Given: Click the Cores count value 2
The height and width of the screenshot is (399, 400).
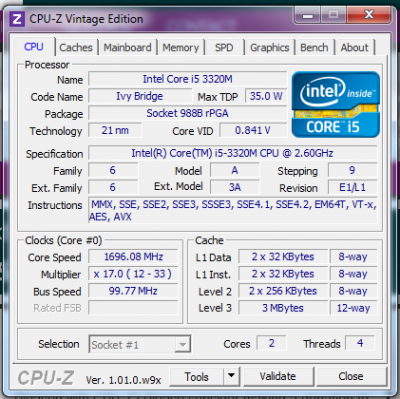Looking at the screenshot, I should pyautogui.click(x=271, y=343).
